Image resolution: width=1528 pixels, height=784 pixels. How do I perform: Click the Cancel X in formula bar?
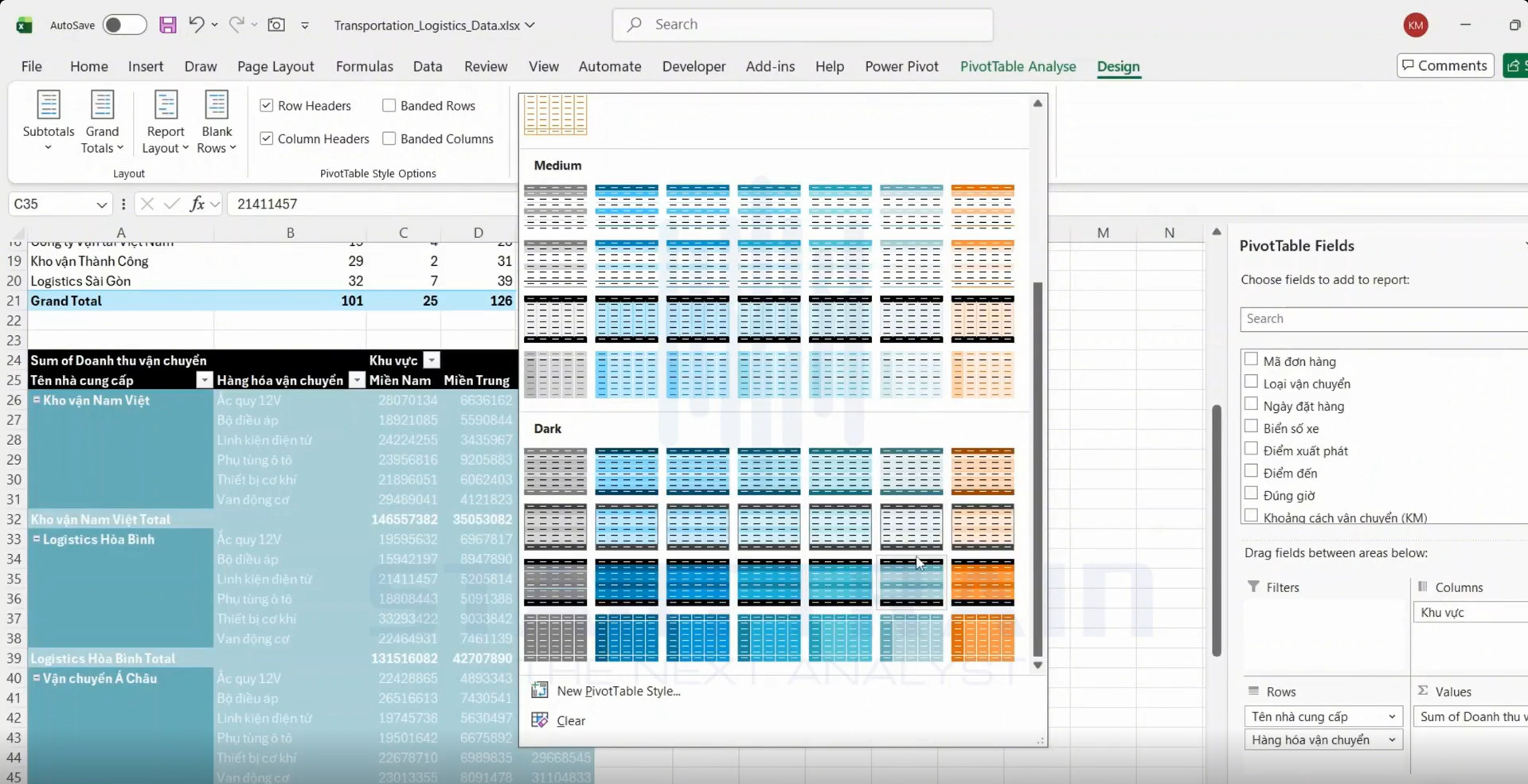pyautogui.click(x=147, y=204)
